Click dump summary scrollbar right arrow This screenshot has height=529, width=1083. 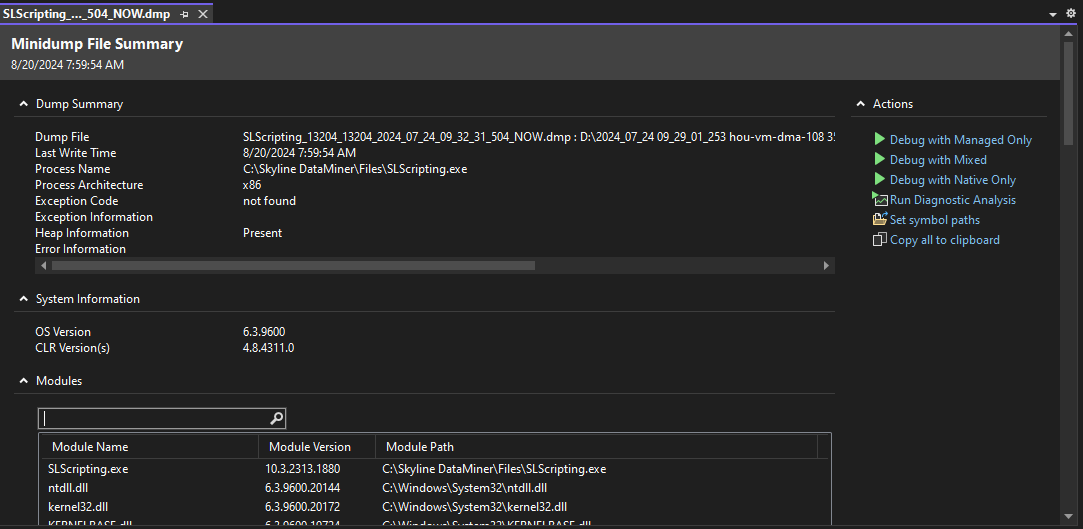(x=826, y=266)
